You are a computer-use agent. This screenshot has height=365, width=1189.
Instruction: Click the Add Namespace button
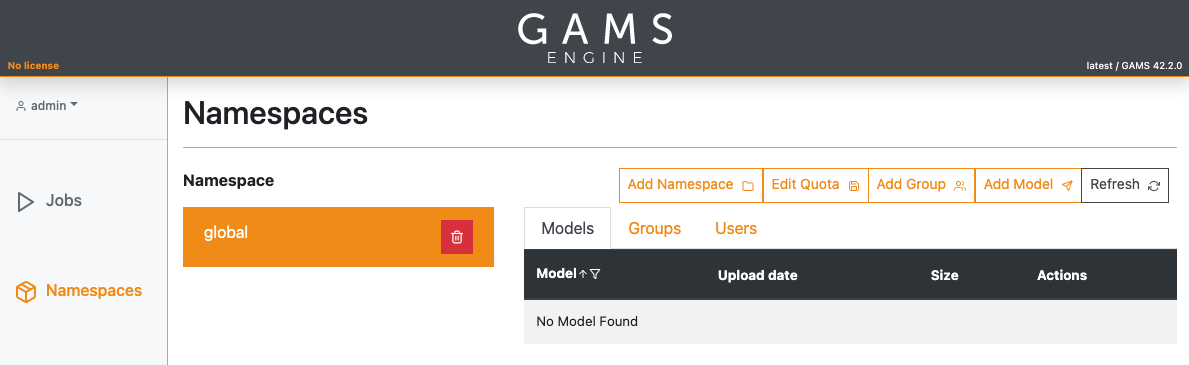coord(691,185)
